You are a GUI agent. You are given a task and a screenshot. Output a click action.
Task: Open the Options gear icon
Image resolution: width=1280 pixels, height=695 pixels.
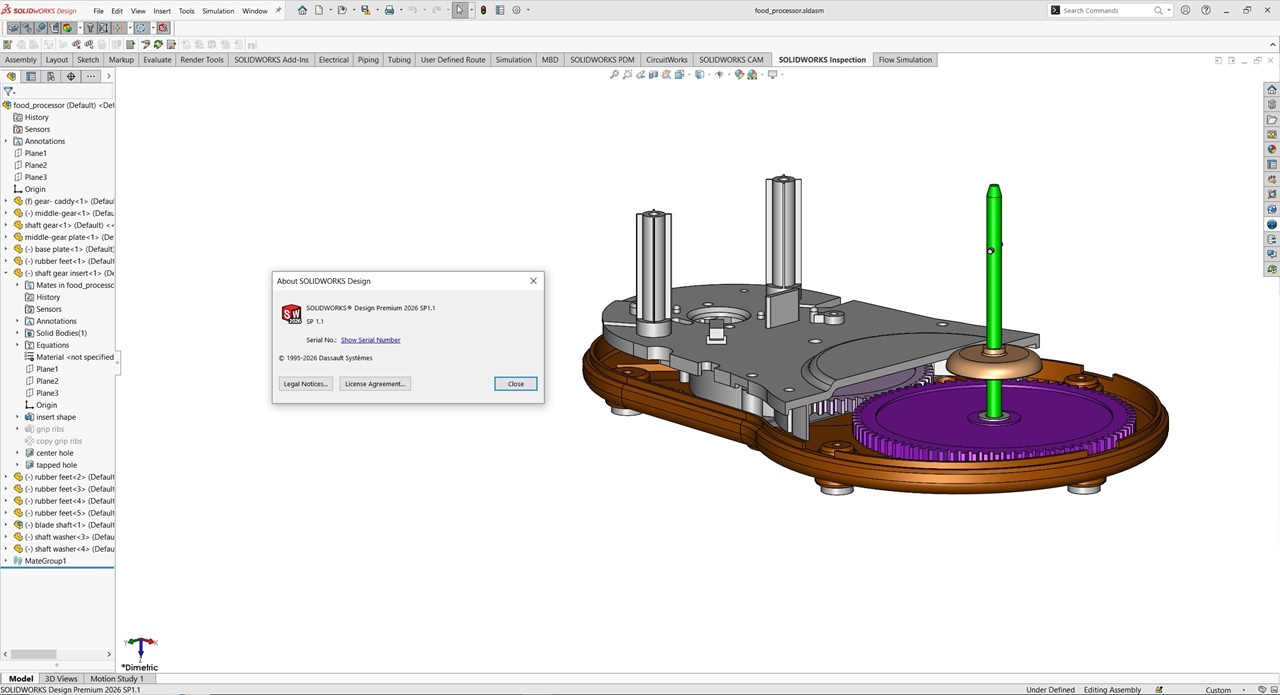517,10
